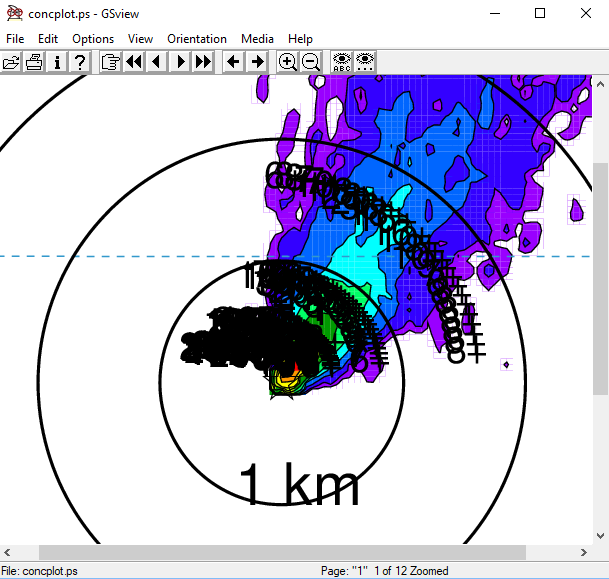Skip back multiple pages with double-left arrow
Viewport: 609px width, 579px height.
[x=134, y=62]
